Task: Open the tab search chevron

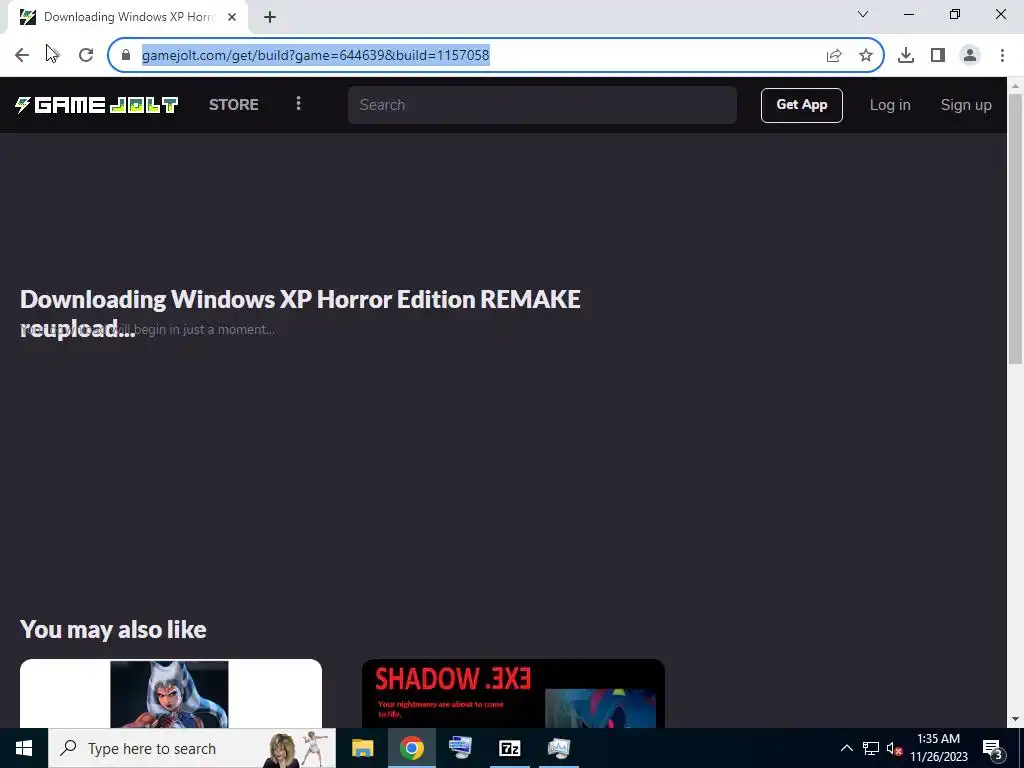Action: tap(863, 14)
